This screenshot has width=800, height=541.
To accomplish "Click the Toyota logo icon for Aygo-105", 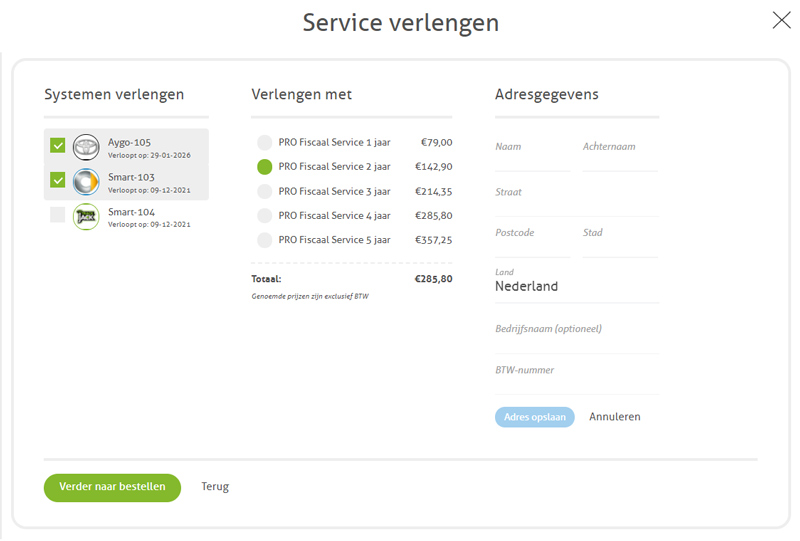I will point(86,147).
